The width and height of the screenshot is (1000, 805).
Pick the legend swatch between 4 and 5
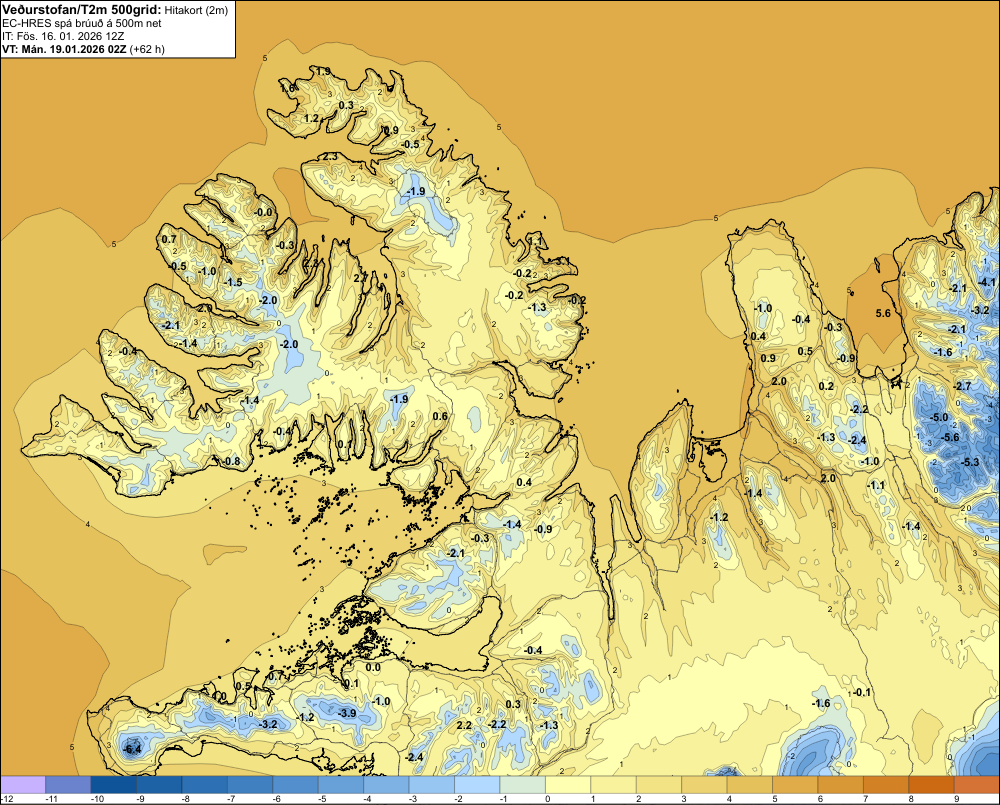point(751,784)
